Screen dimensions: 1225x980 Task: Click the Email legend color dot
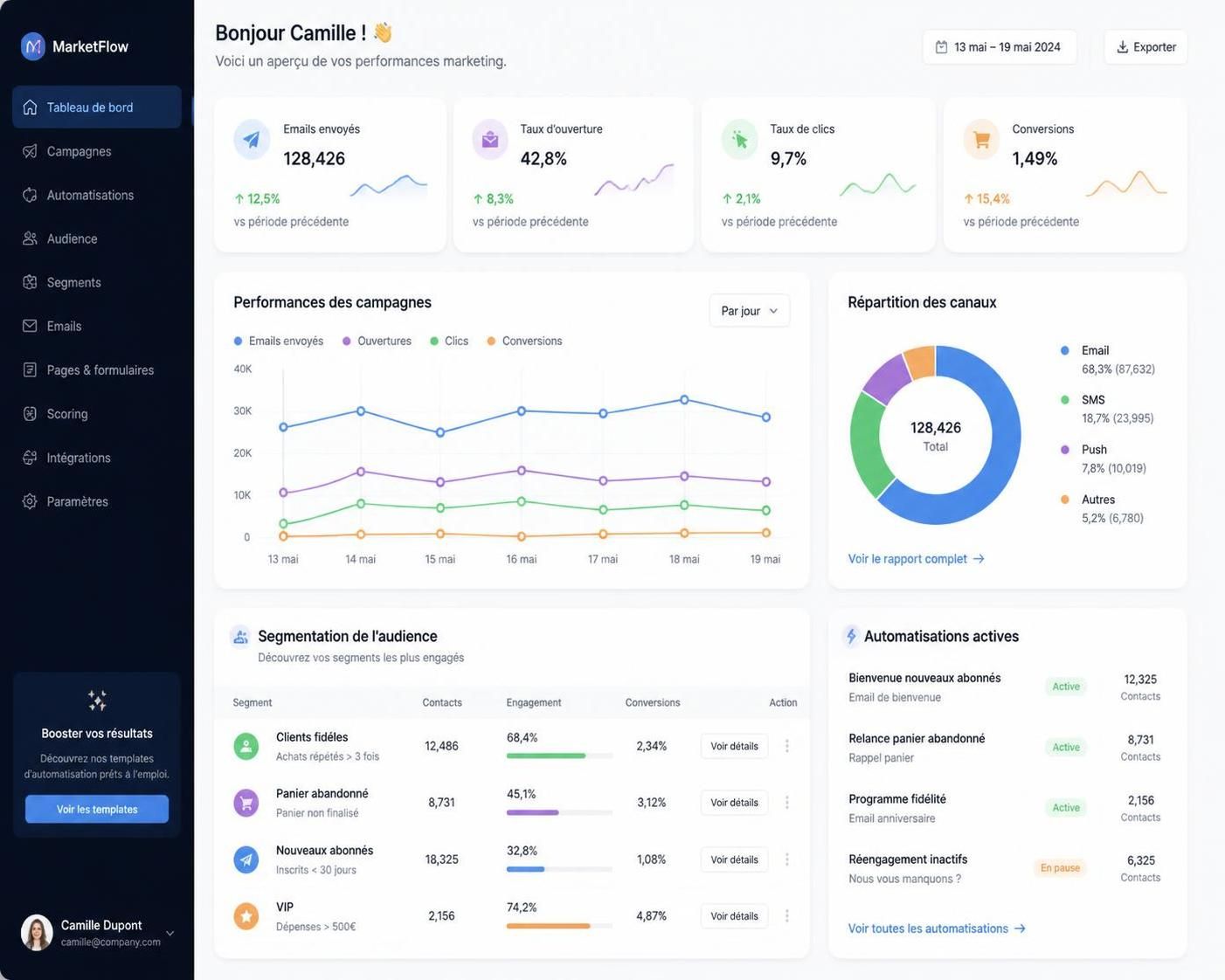(x=1065, y=350)
